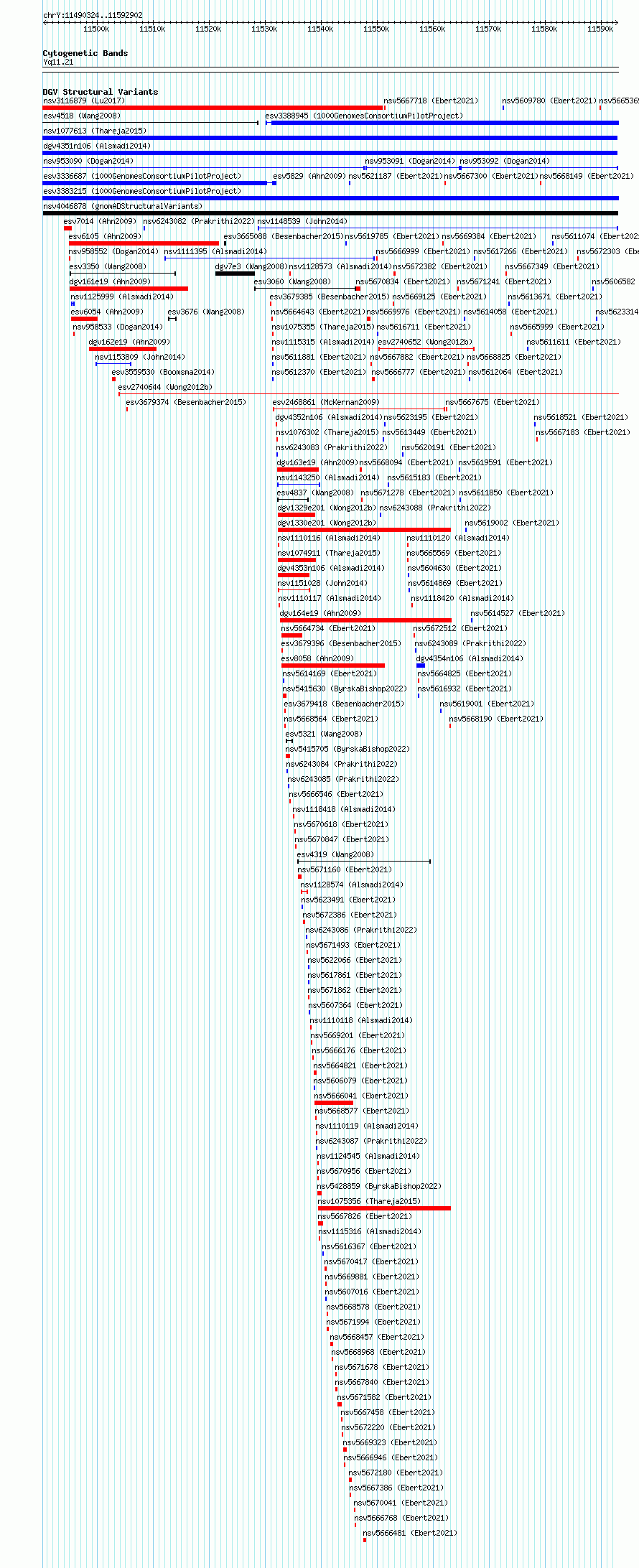The width and height of the screenshot is (639, 1568).
Task: Select the nsv4046878 (gnomADStructuralVariants) label
Action: tap(123, 206)
